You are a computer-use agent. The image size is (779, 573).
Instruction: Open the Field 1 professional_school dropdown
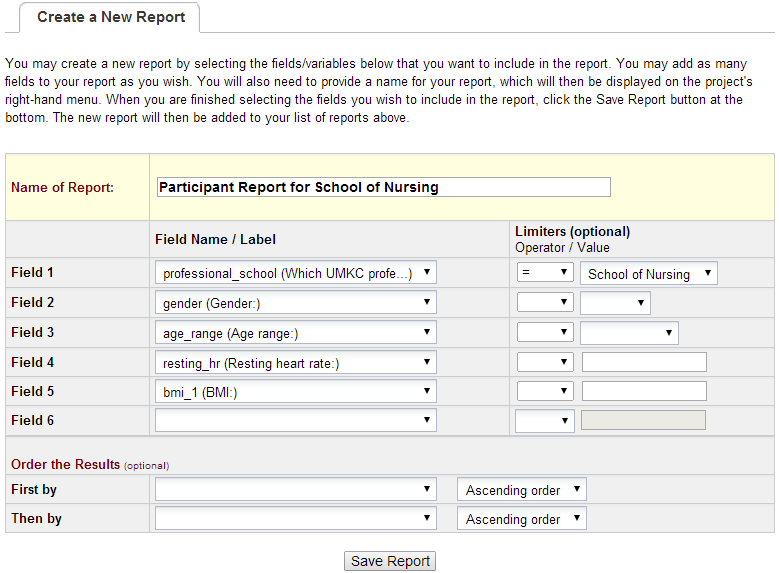pyautogui.click(x=296, y=273)
